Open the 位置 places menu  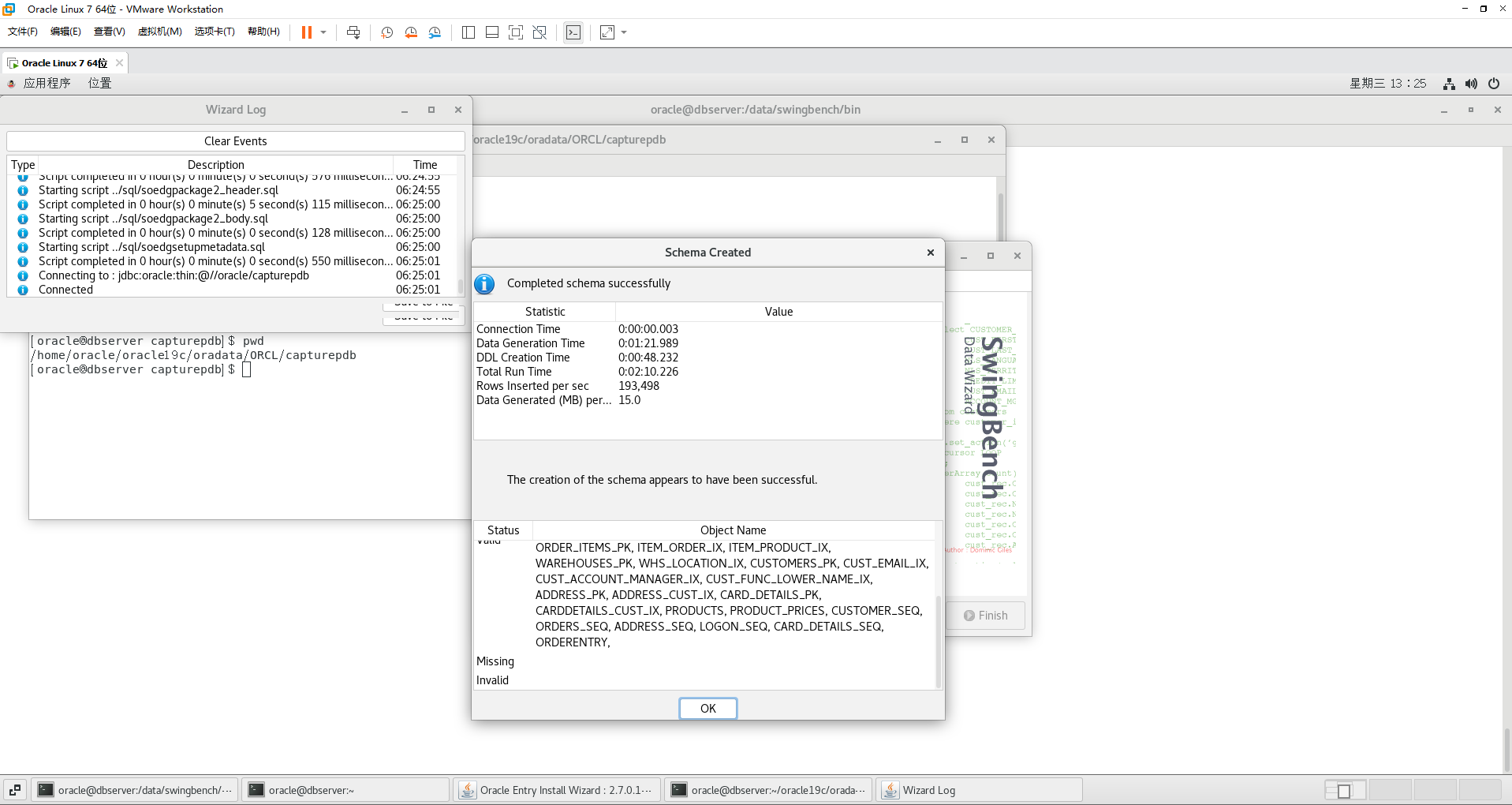[99, 83]
